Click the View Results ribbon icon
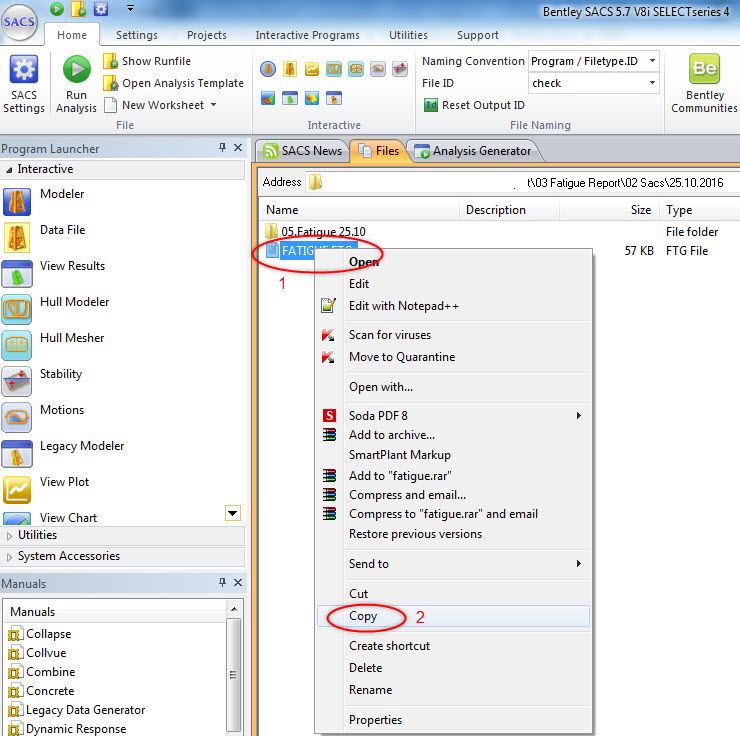 (290, 98)
